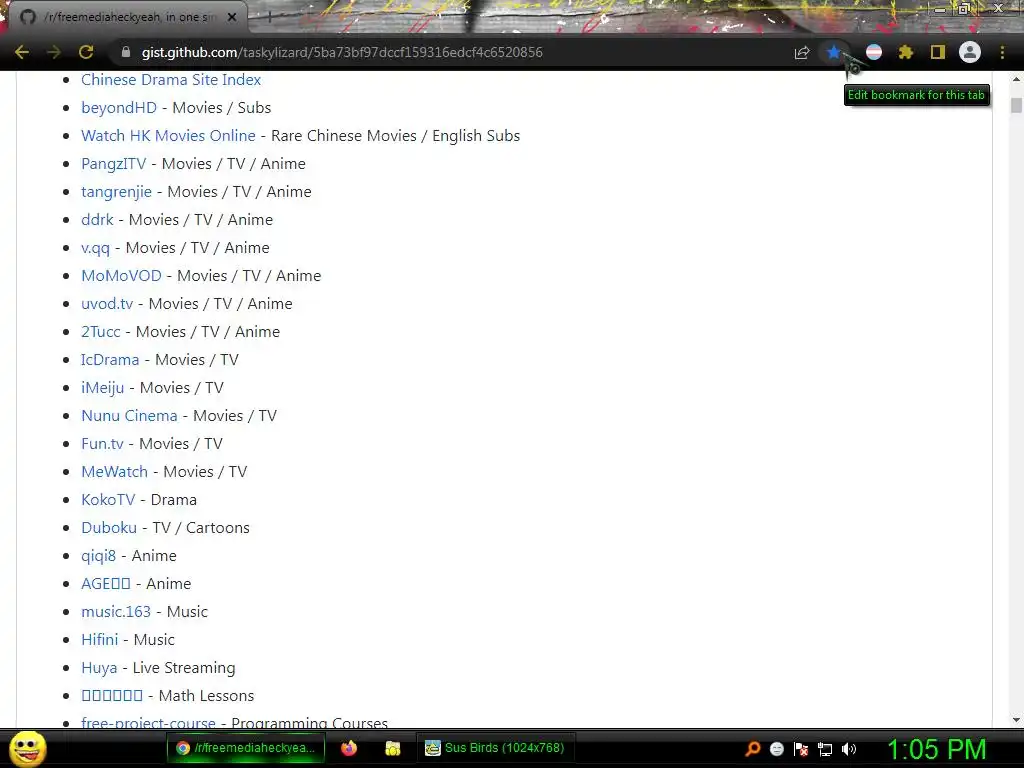The image size is (1024, 768).
Task: Open the Chrome three-dot menu
Action: coord(1002,52)
